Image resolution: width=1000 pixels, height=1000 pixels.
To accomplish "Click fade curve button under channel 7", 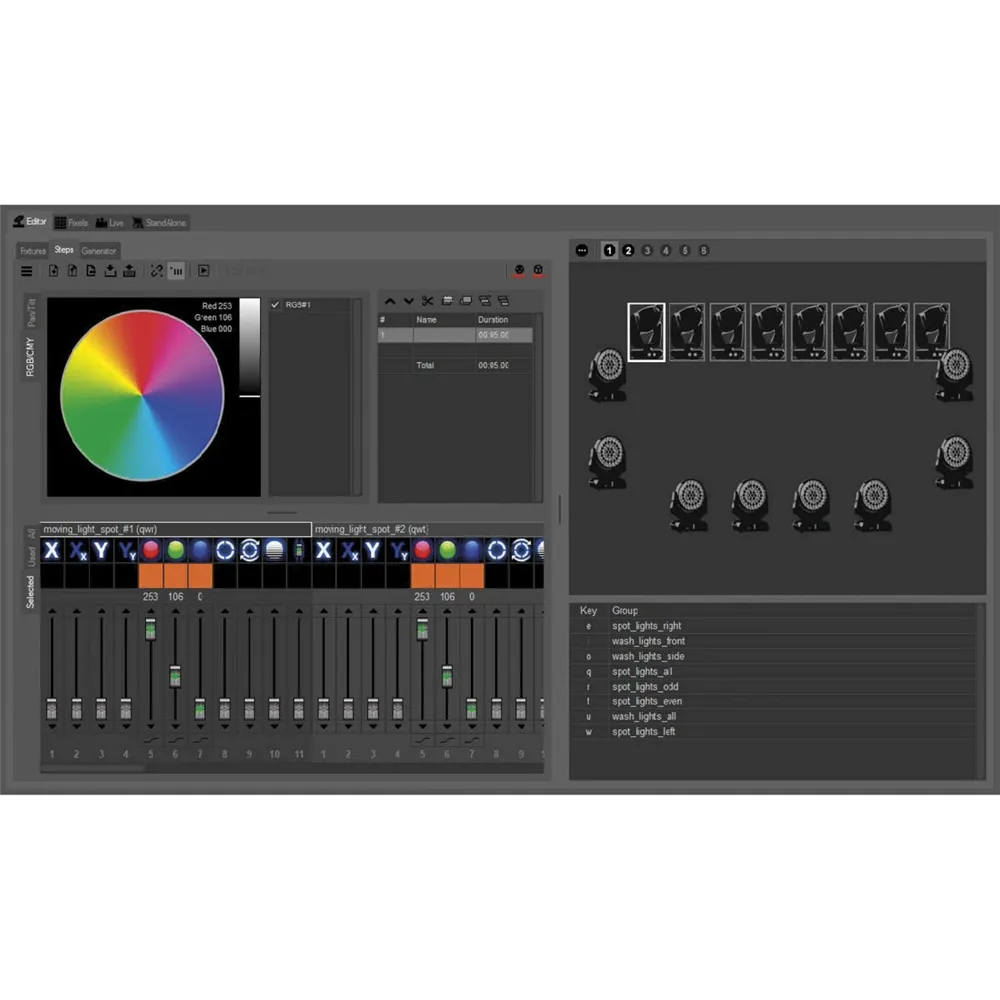I will [x=199, y=740].
